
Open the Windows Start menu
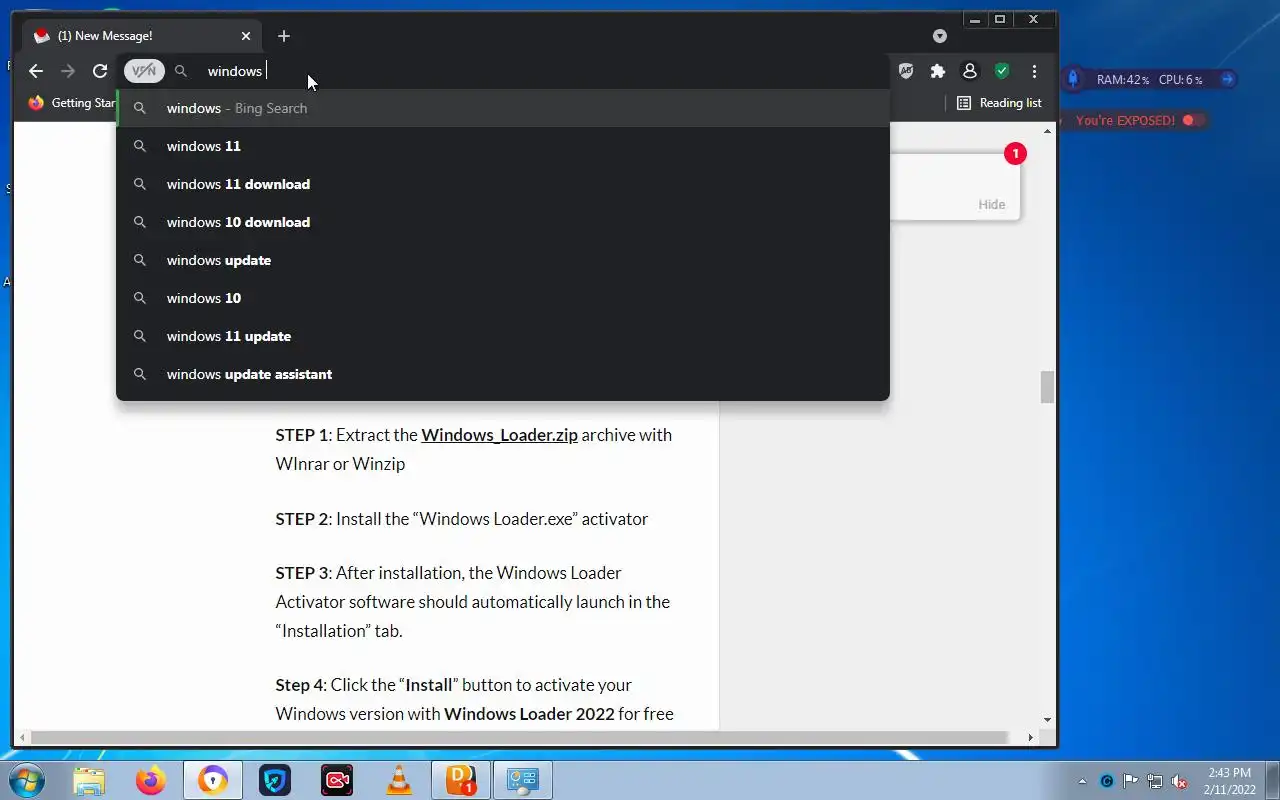(x=27, y=780)
